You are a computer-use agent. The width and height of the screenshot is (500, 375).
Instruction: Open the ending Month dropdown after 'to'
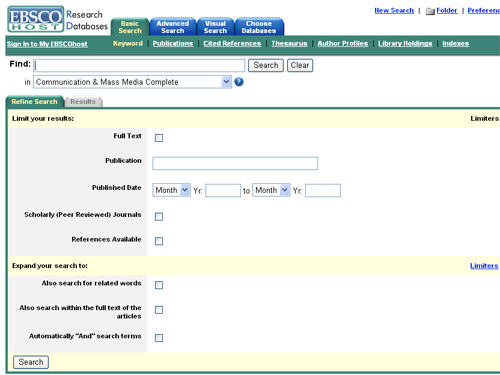(271, 190)
